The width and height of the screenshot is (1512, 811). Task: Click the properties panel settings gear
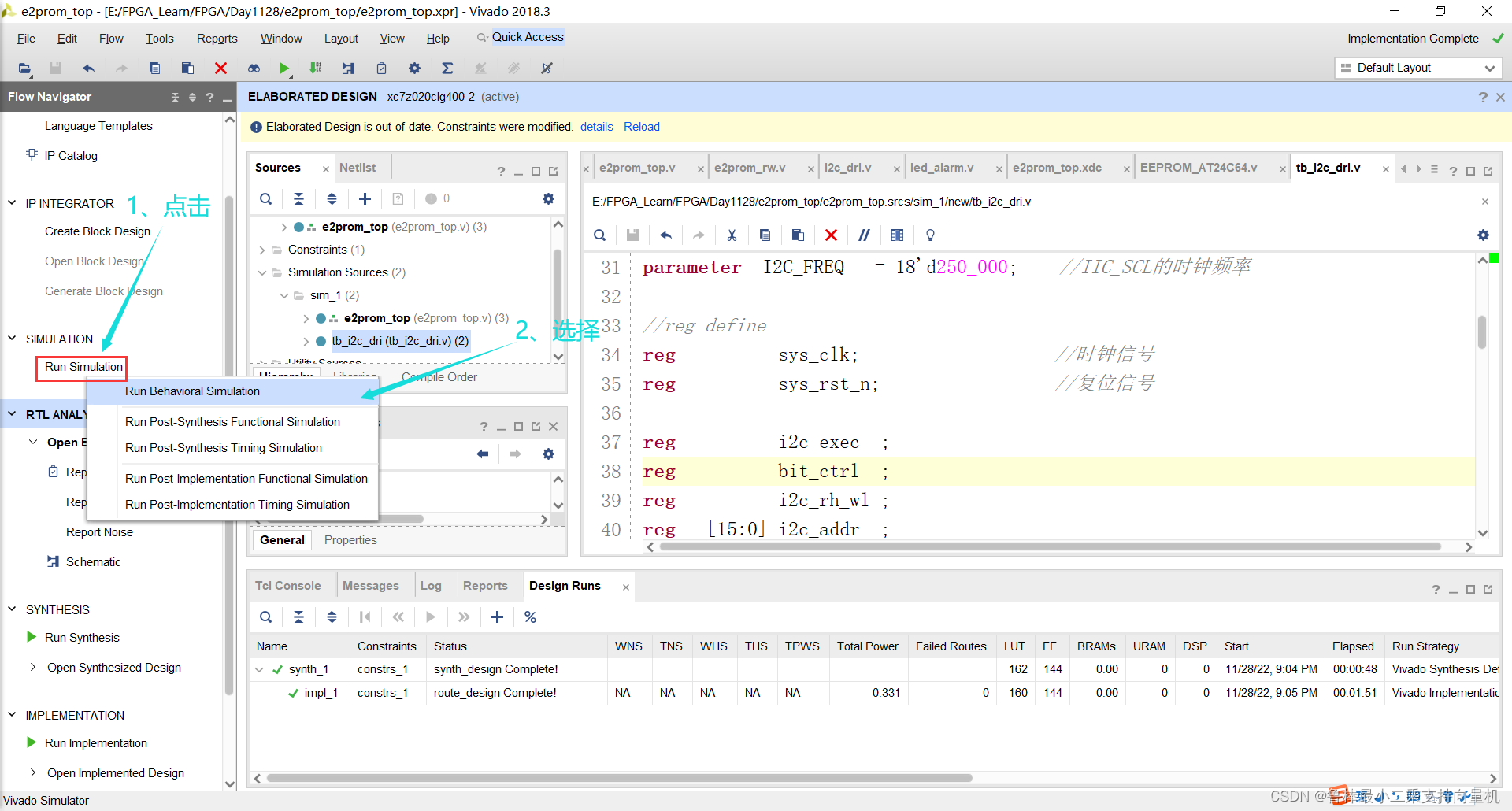[548, 454]
